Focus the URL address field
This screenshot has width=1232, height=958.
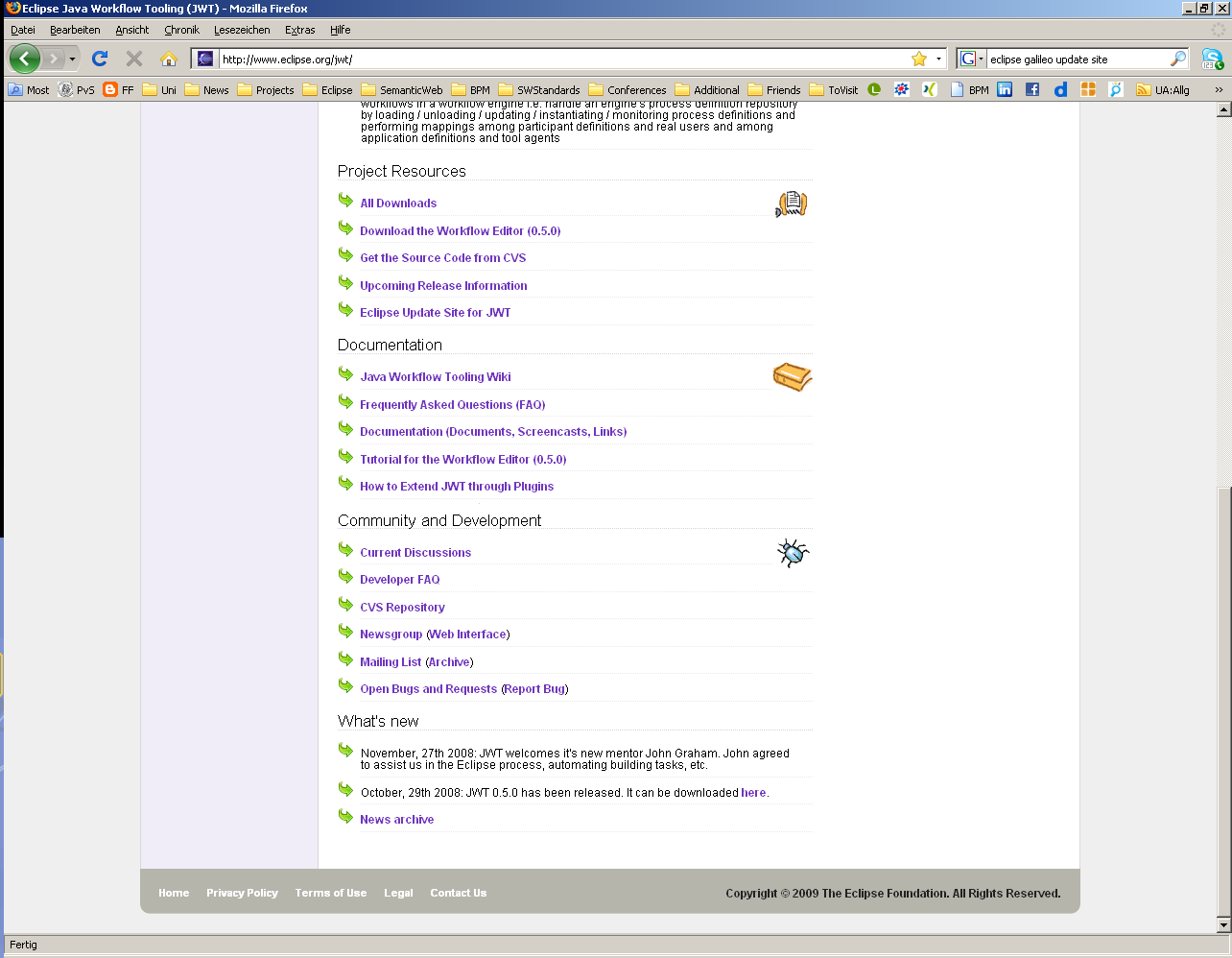coord(564,60)
